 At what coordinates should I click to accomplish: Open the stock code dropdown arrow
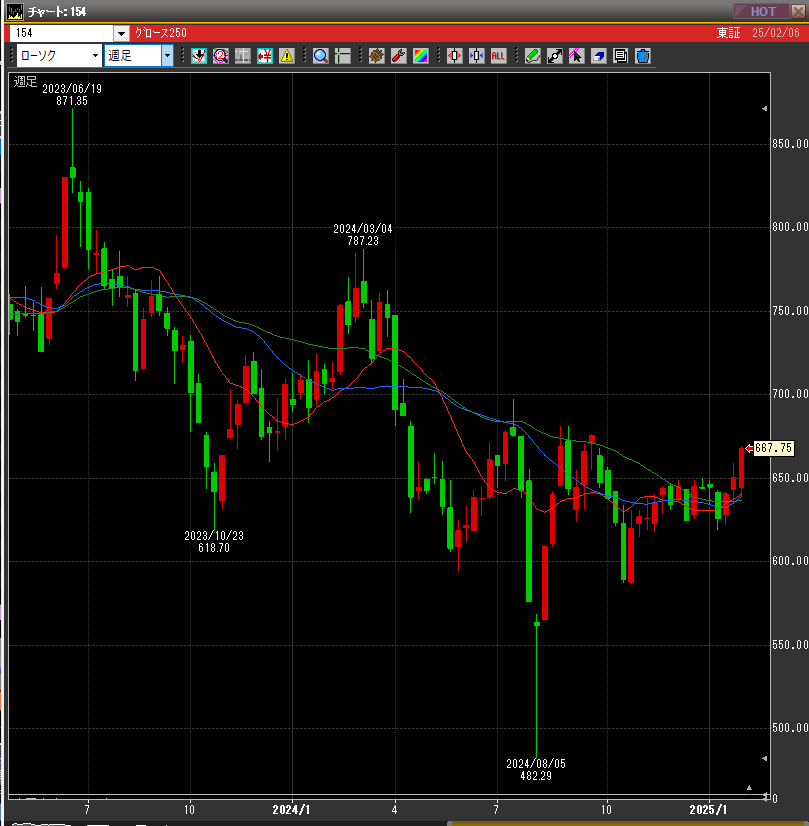click(121, 34)
